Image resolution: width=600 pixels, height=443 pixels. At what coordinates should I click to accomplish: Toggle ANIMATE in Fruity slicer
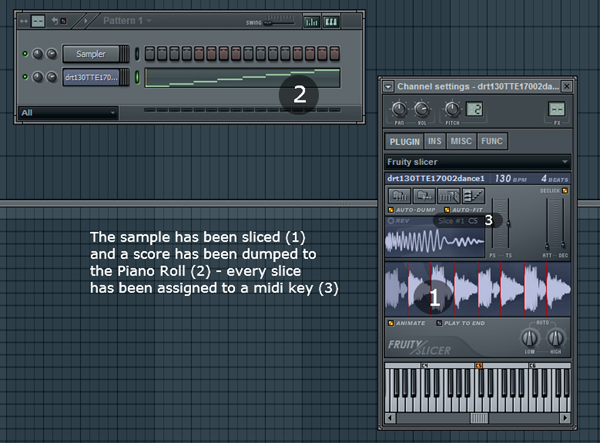click(x=391, y=323)
